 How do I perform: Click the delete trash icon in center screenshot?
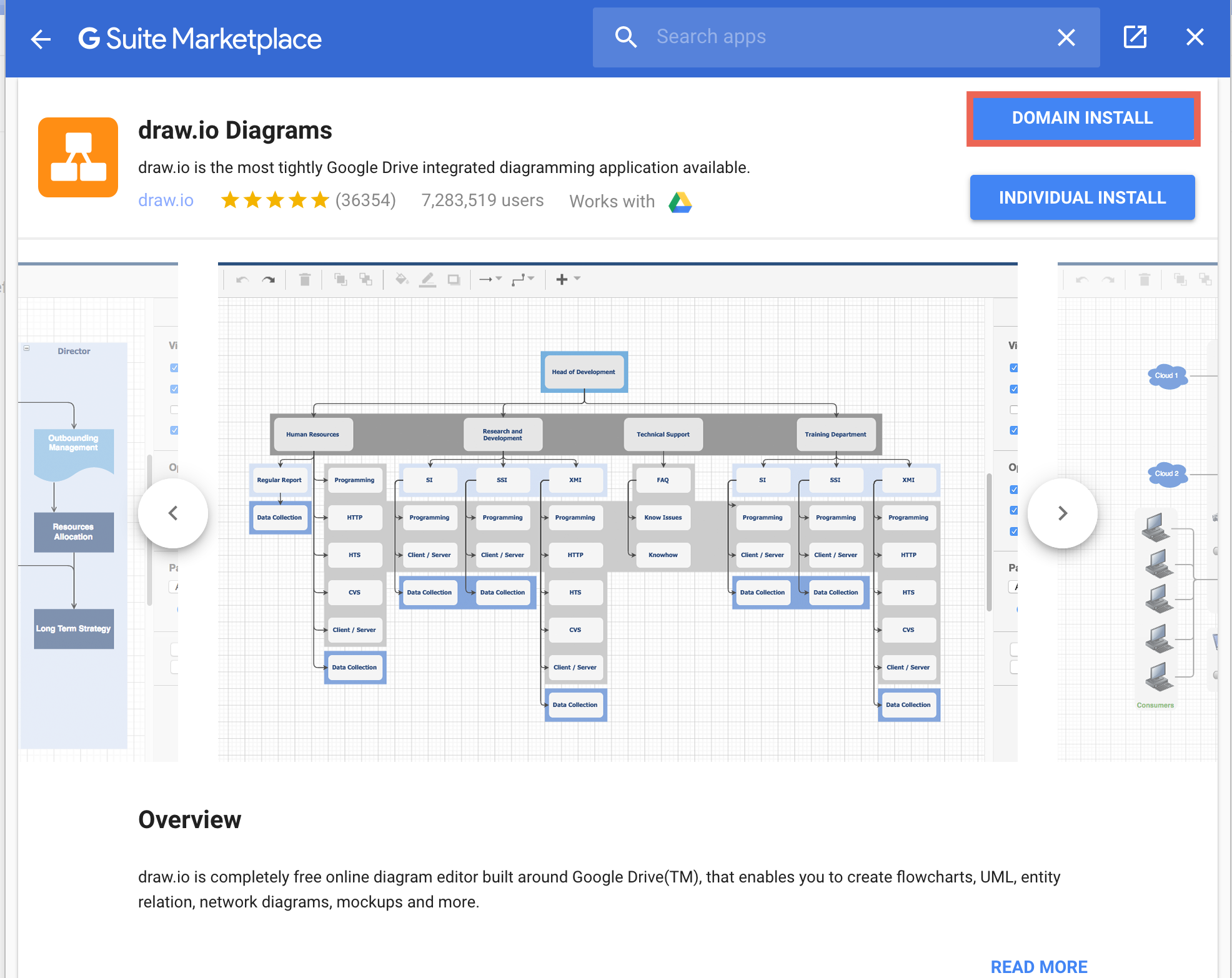click(305, 279)
